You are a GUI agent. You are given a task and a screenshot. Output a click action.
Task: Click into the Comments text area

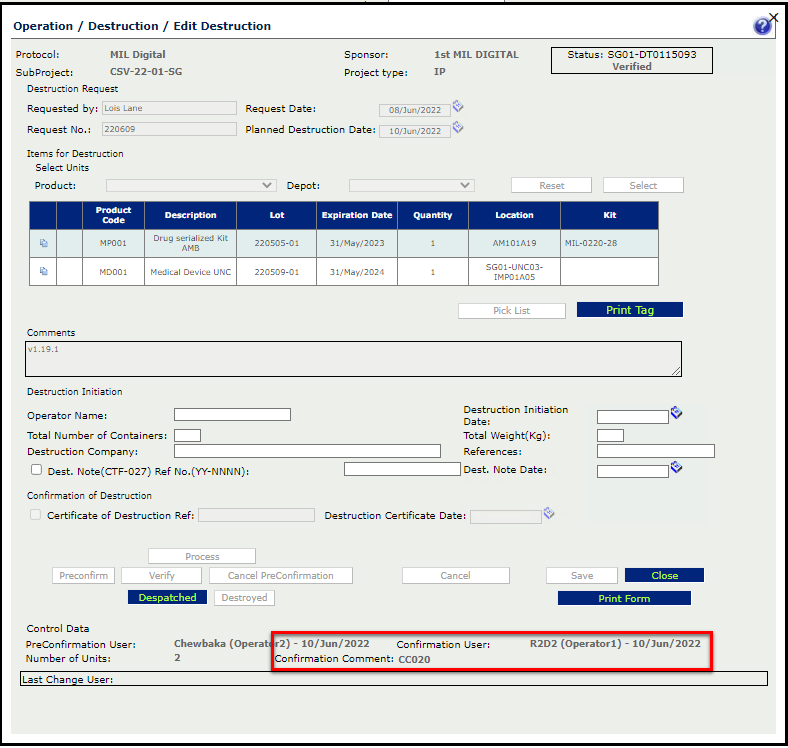pos(353,359)
